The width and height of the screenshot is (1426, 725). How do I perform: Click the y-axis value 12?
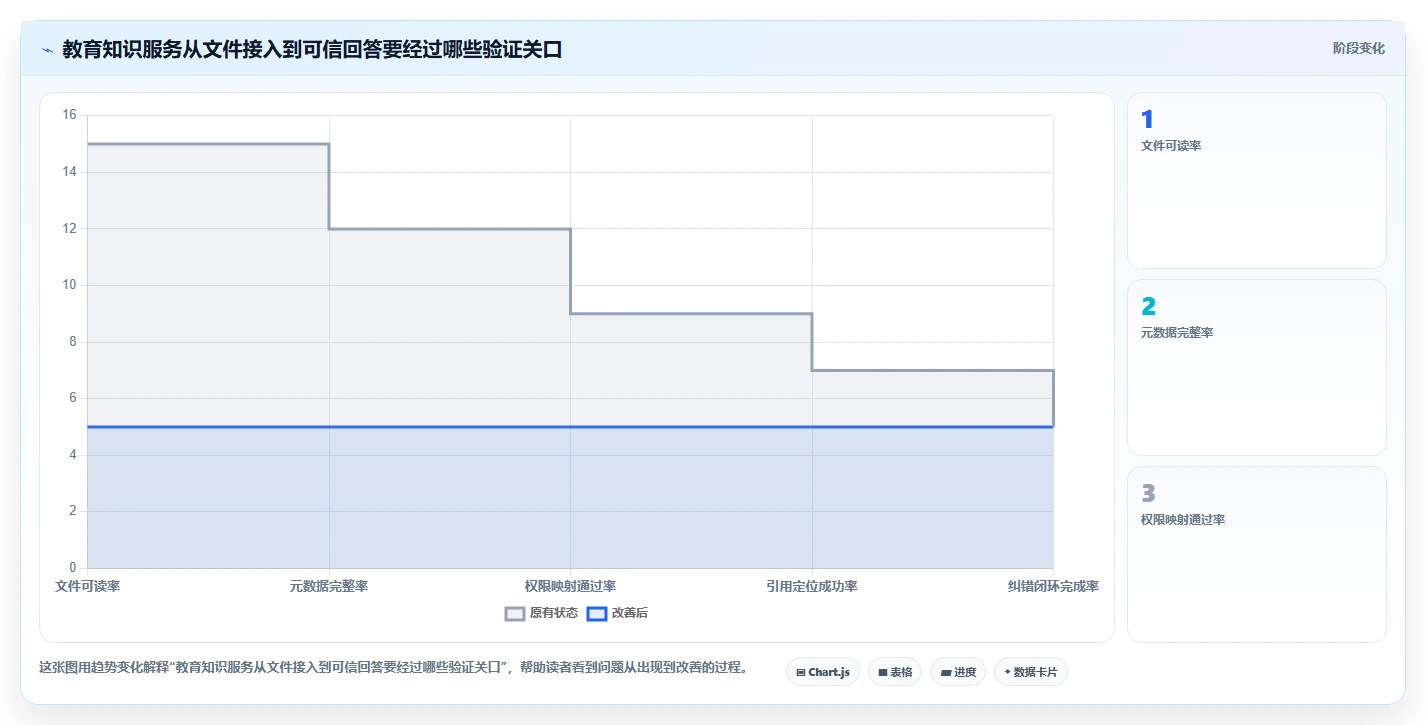coord(69,228)
